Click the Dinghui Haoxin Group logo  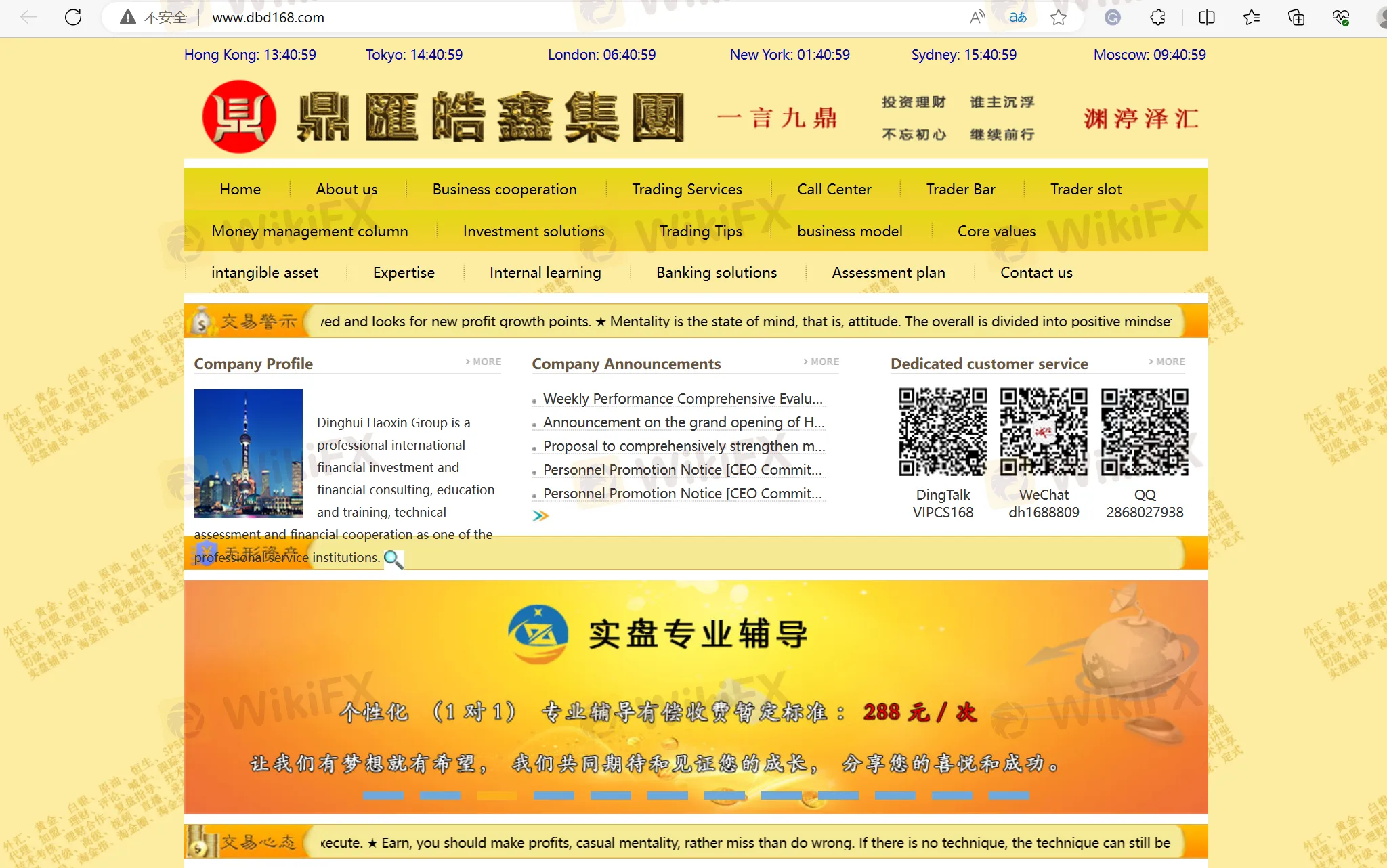(x=238, y=116)
